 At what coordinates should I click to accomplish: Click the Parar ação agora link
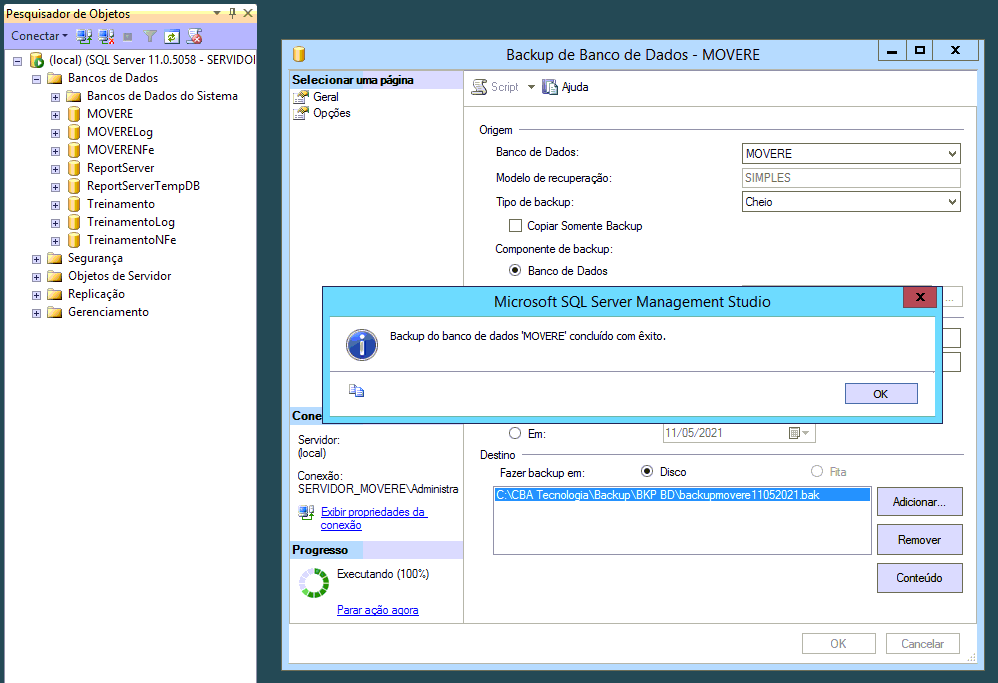click(x=377, y=610)
